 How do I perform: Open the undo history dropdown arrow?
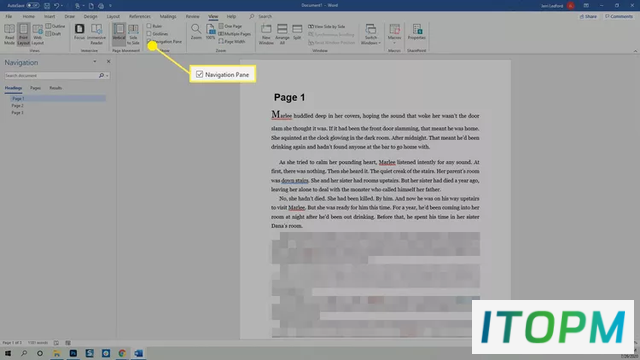[62, 6]
